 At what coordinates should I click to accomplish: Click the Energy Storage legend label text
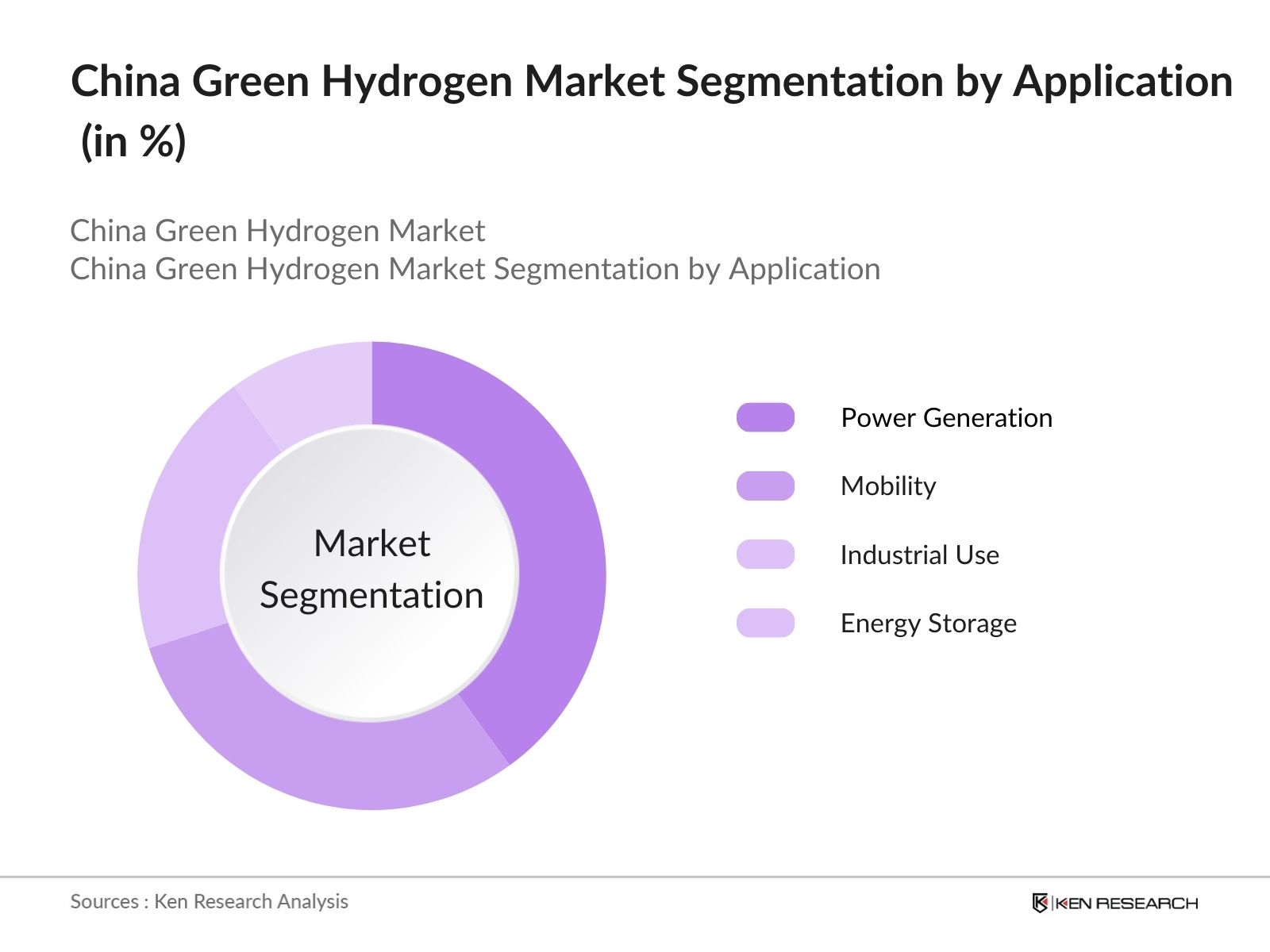929,623
